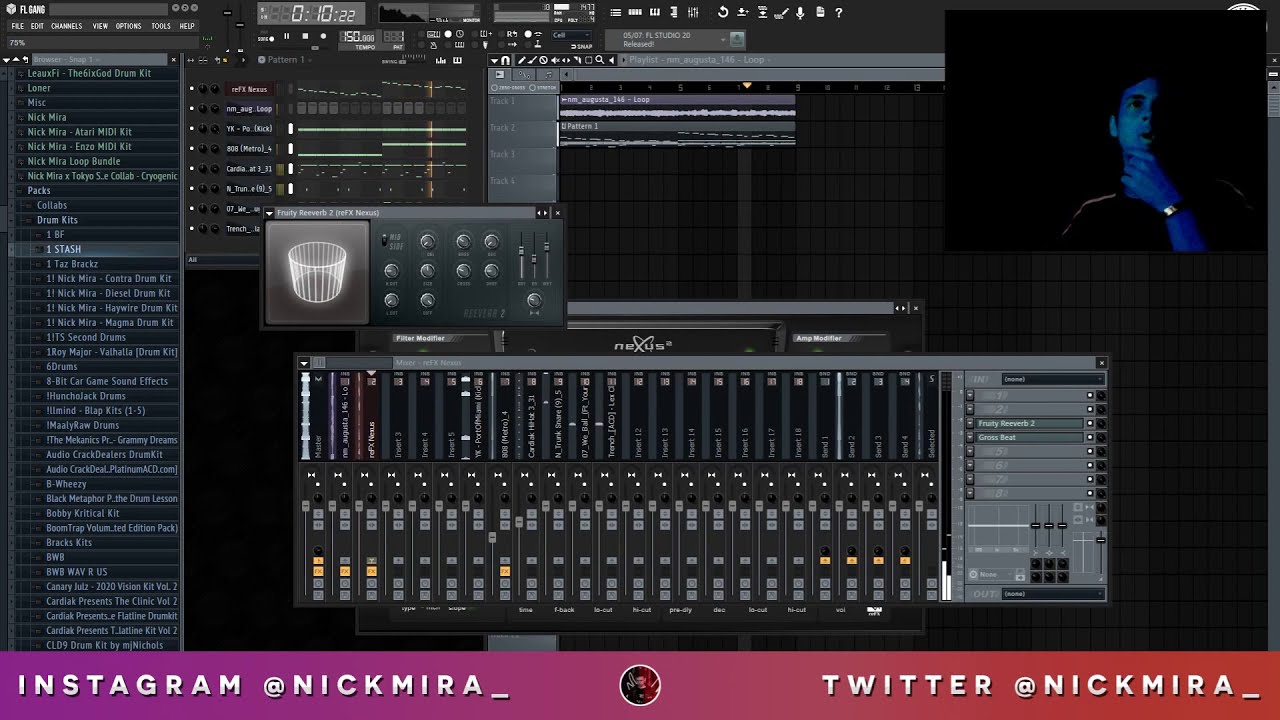This screenshot has width=1280, height=720.
Task: Pause playback with the pause button
Action: pos(286,36)
